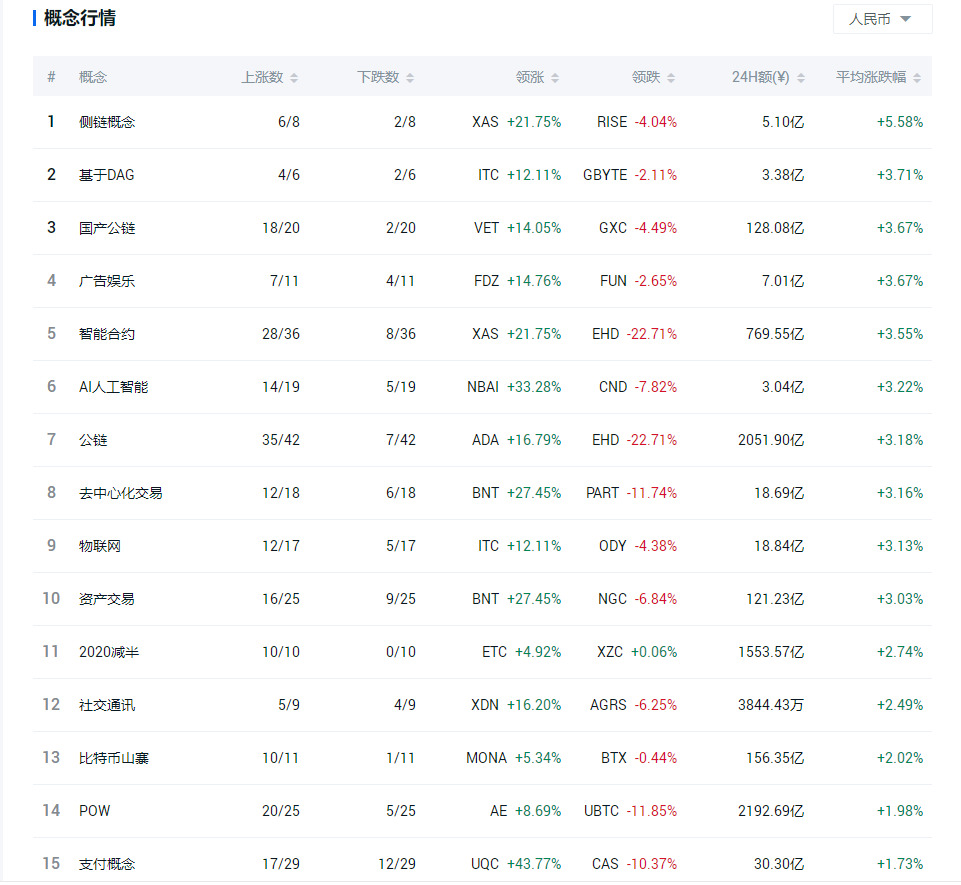Click the 128.08亿 volume value
The image size is (961, 885).
click(775, 228)
